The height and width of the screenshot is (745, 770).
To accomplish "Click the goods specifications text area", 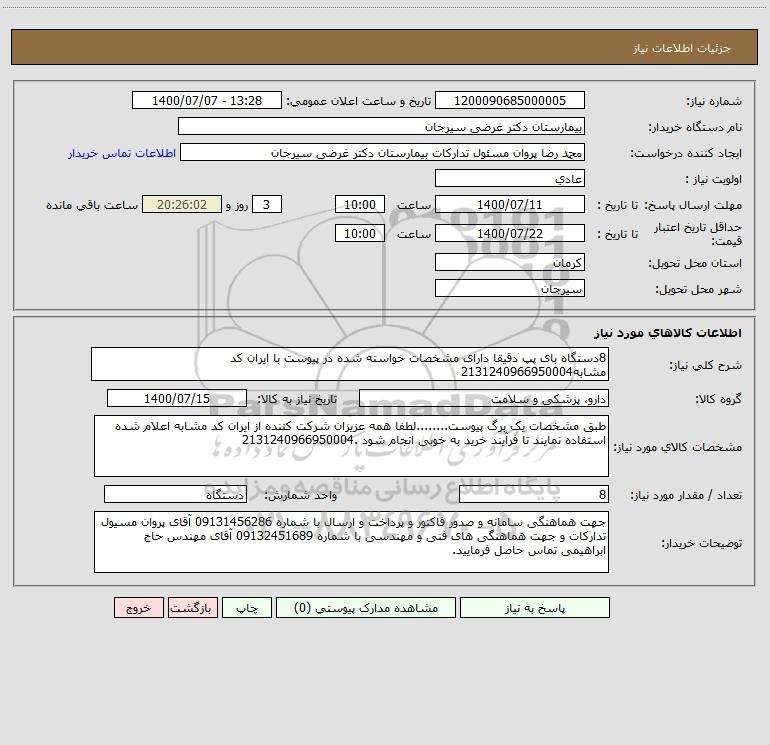I will click(x=351, y=446).
